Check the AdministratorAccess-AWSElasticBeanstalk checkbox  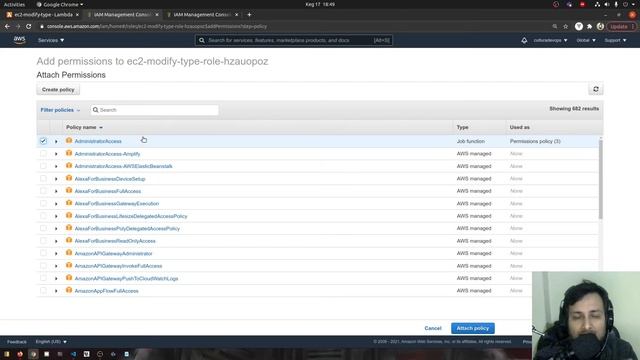43,166
